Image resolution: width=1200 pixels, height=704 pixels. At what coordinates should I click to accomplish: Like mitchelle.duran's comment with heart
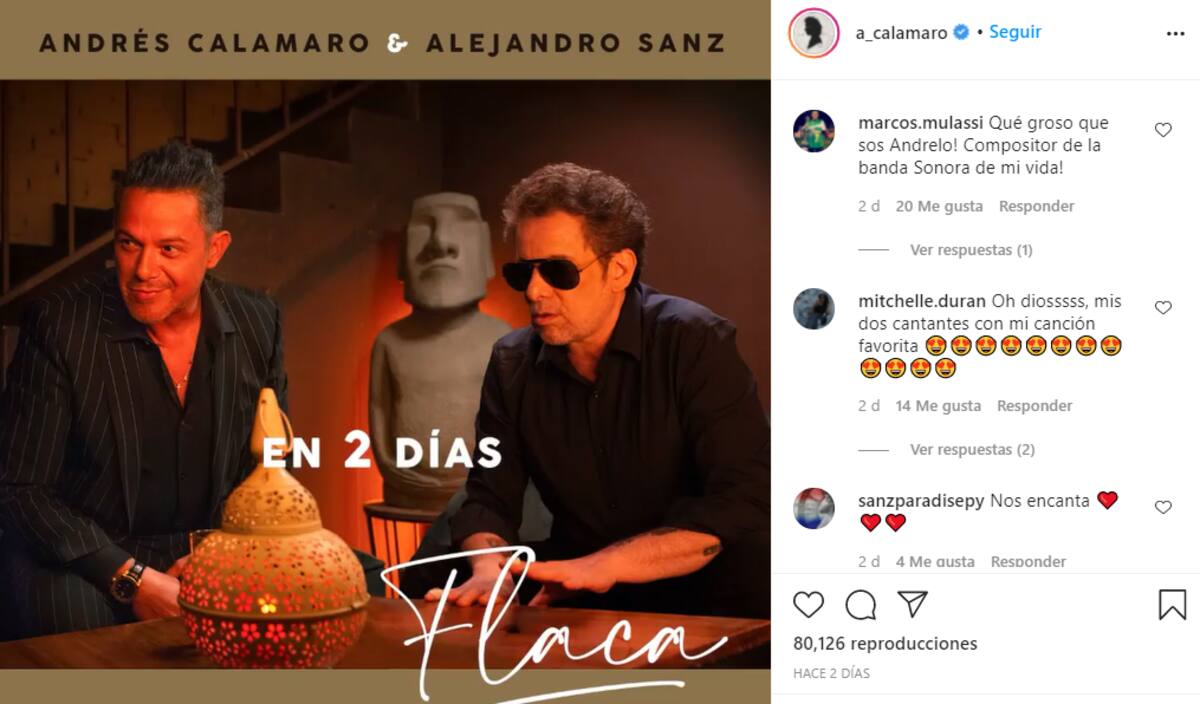(x=1163, y=307)
